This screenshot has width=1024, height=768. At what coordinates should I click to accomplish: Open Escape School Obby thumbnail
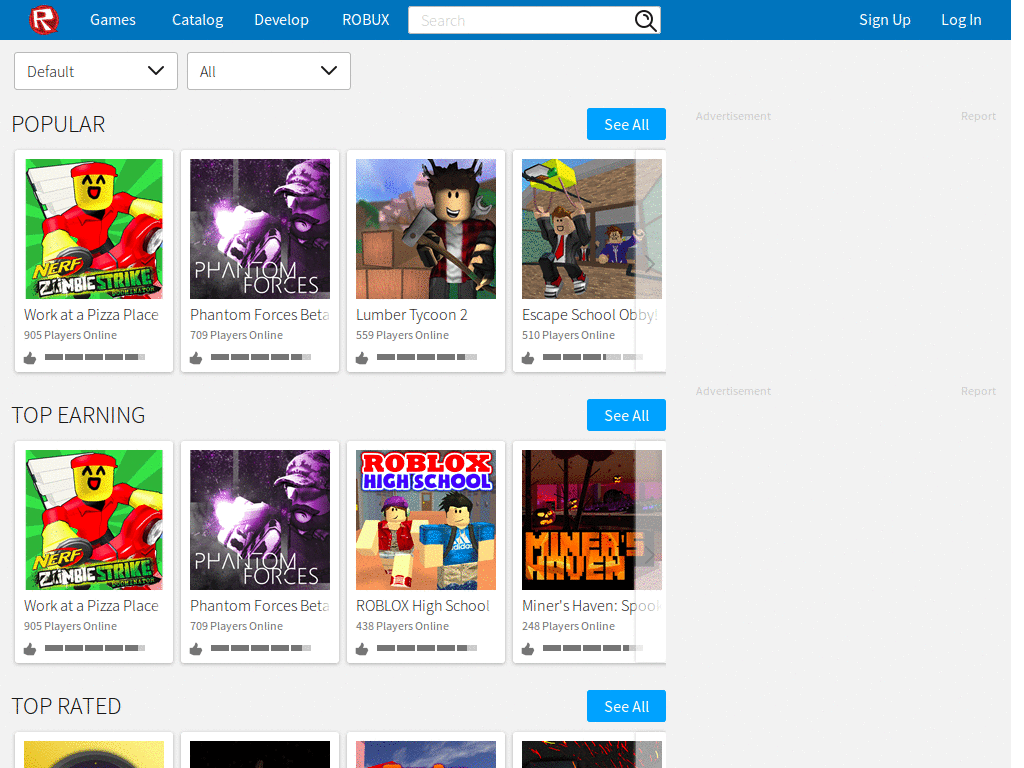click(592, 229)
